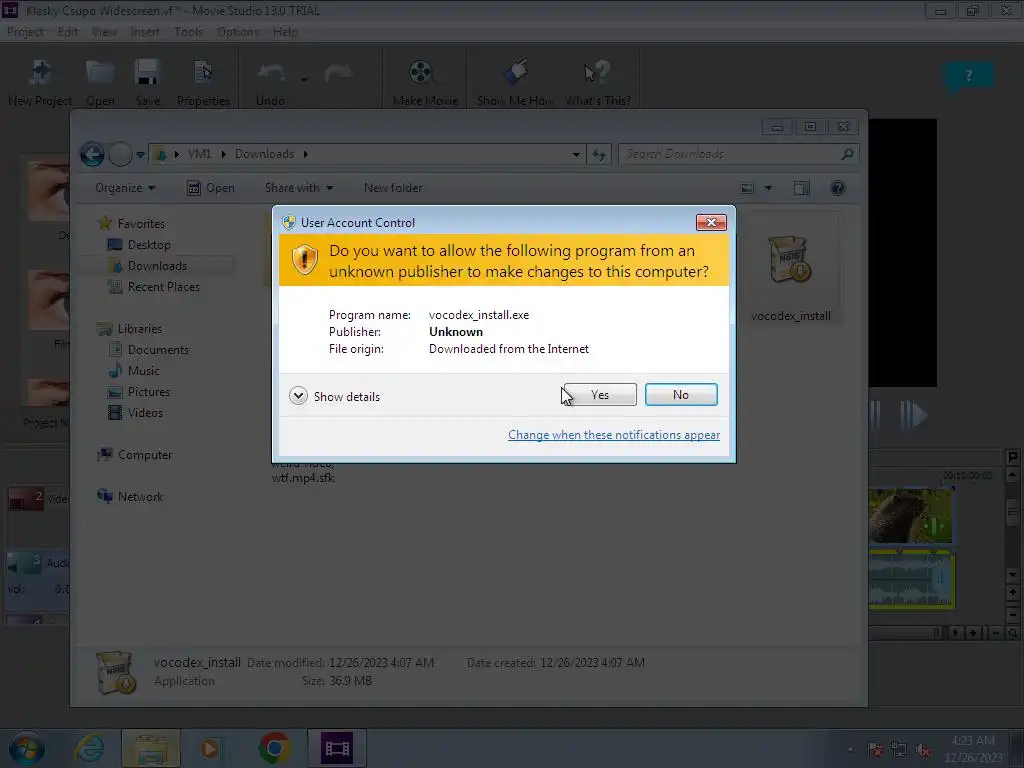Open the Share with dropdown
The image size is (1024, 768).
[299, 188]
